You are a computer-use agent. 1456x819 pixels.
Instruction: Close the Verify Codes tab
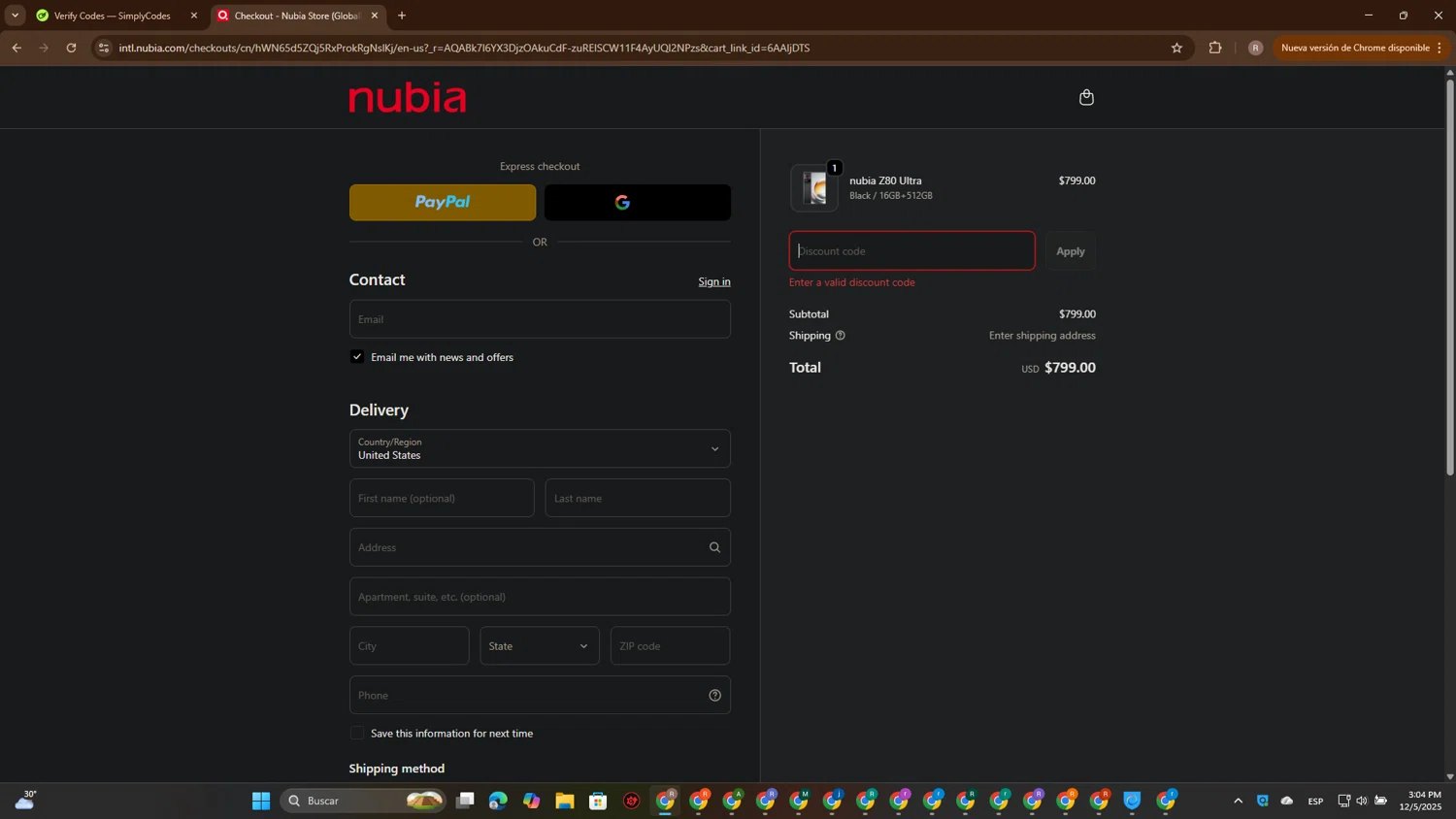(194, 16)
